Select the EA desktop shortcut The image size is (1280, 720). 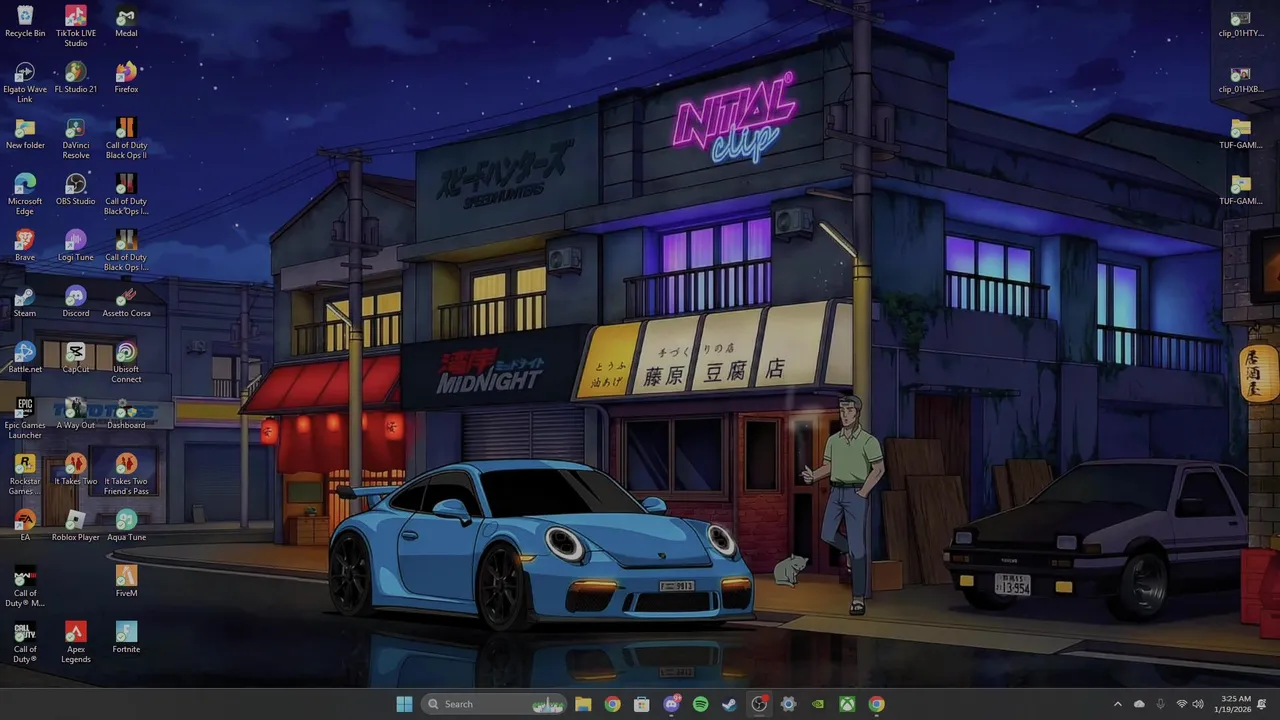click(25, 526)
